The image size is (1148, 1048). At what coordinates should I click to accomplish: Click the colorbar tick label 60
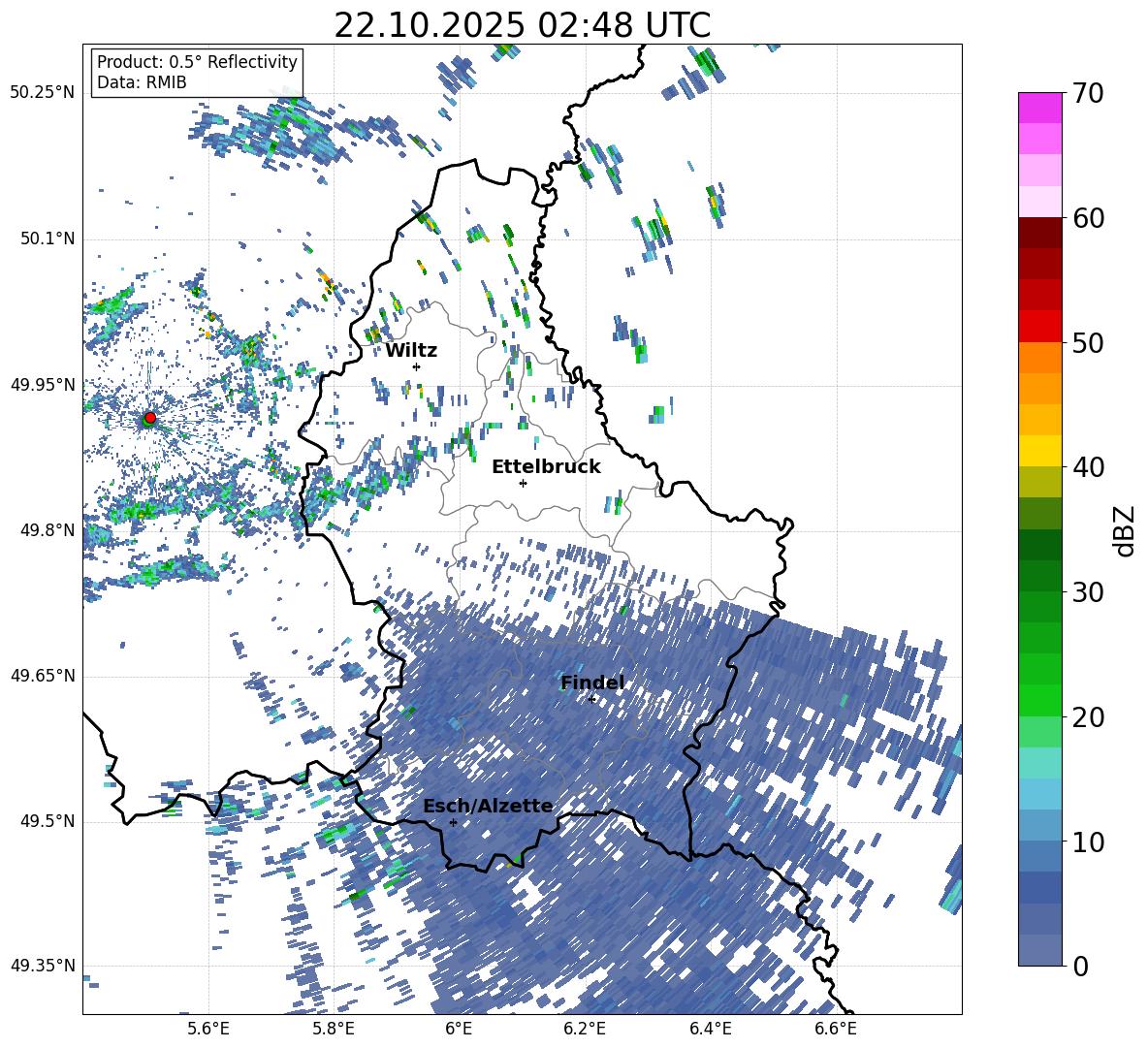tap(1088, 219)
